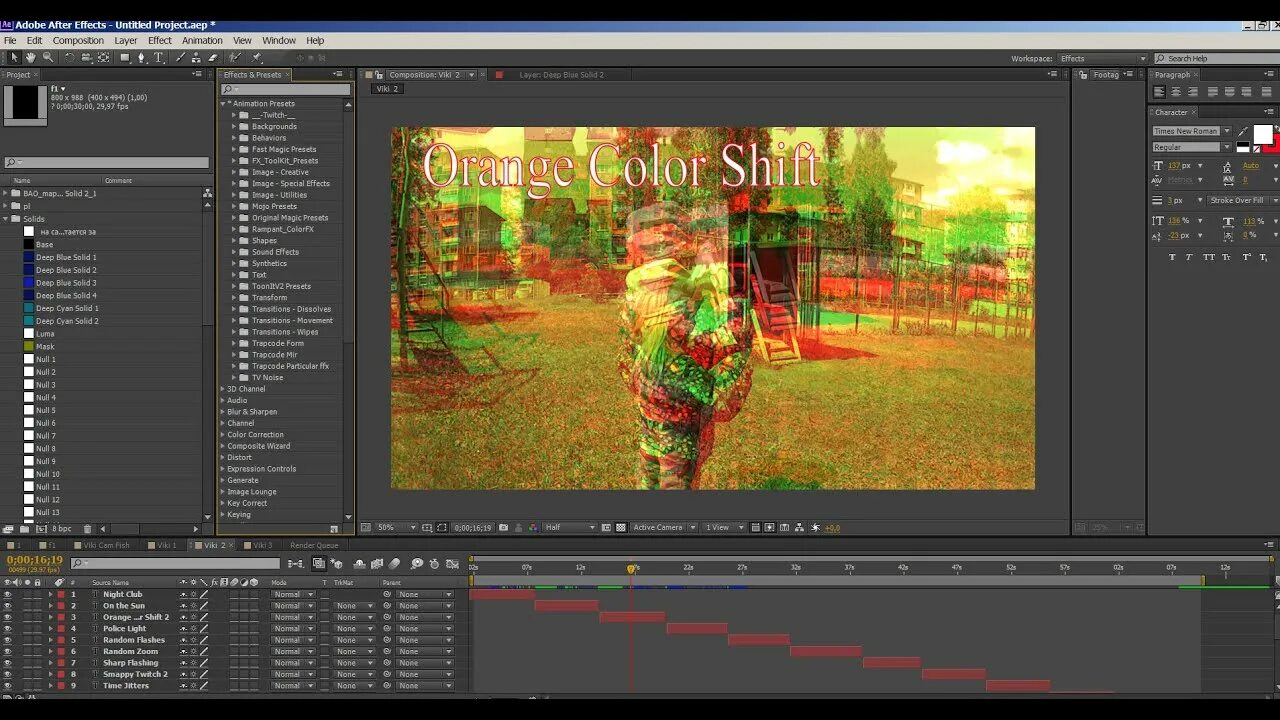Open the File menu
Viewport: 1280px width, 720px height.
coord(10,41)
